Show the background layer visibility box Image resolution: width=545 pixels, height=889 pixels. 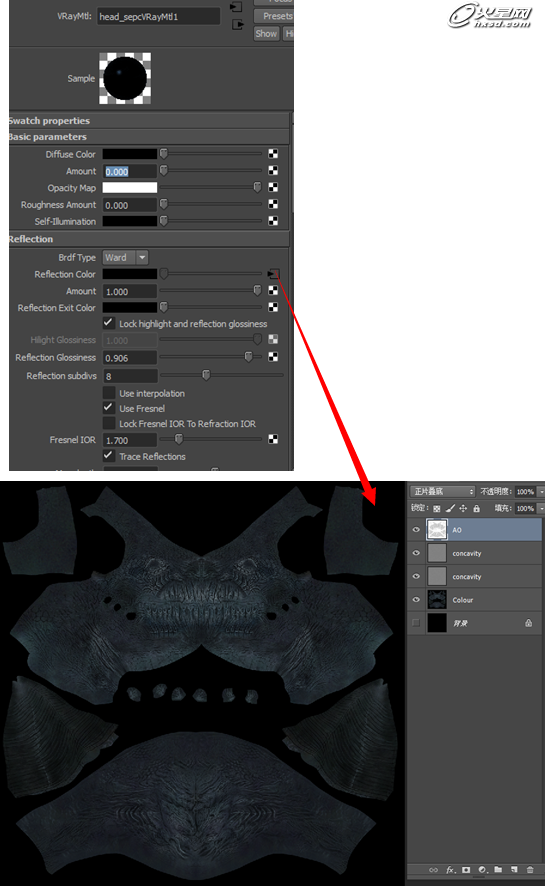[x=416, y=623]
